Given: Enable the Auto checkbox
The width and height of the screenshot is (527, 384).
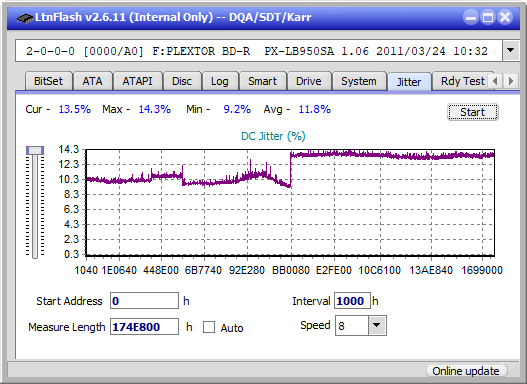Looking at the screenshot, I should click(209, 327).
